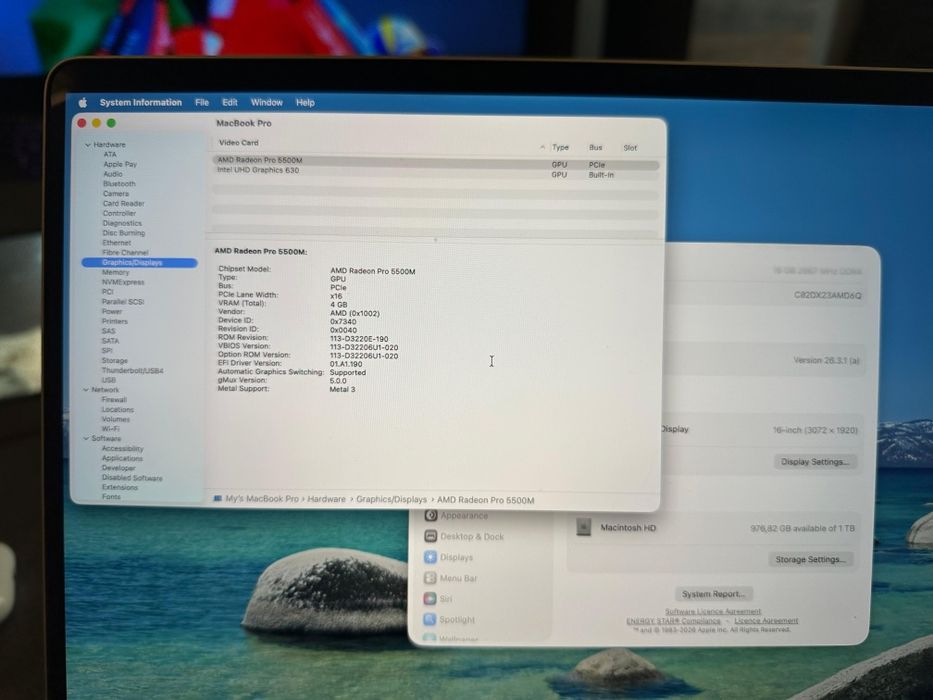
Task: Open Menu Bar in System Settings sidebar
Action: pos(451,578)
